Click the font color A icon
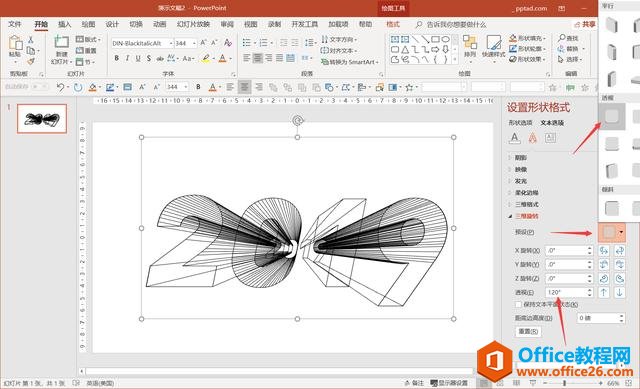Image resolution: width=640 pixels, height=389 pixels. click(222, 58)
